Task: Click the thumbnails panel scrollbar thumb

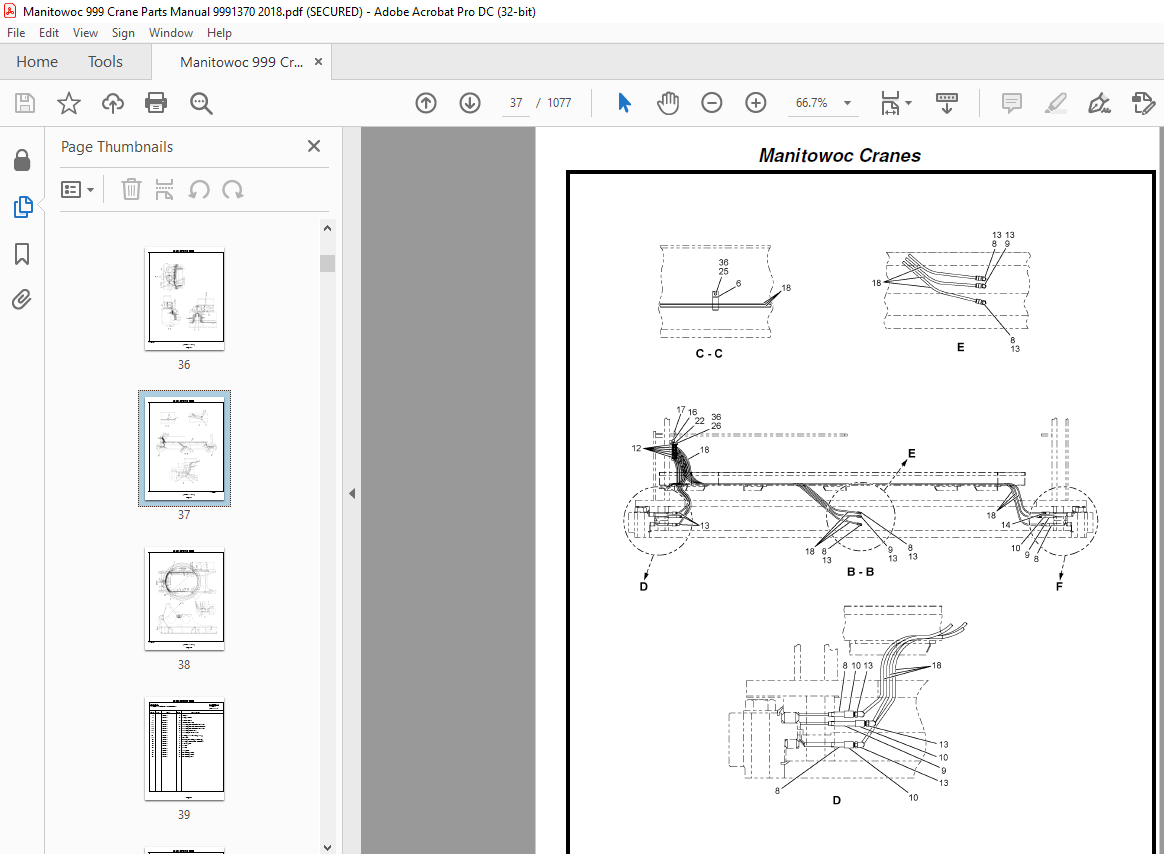Action: click(x=327, y=263)
